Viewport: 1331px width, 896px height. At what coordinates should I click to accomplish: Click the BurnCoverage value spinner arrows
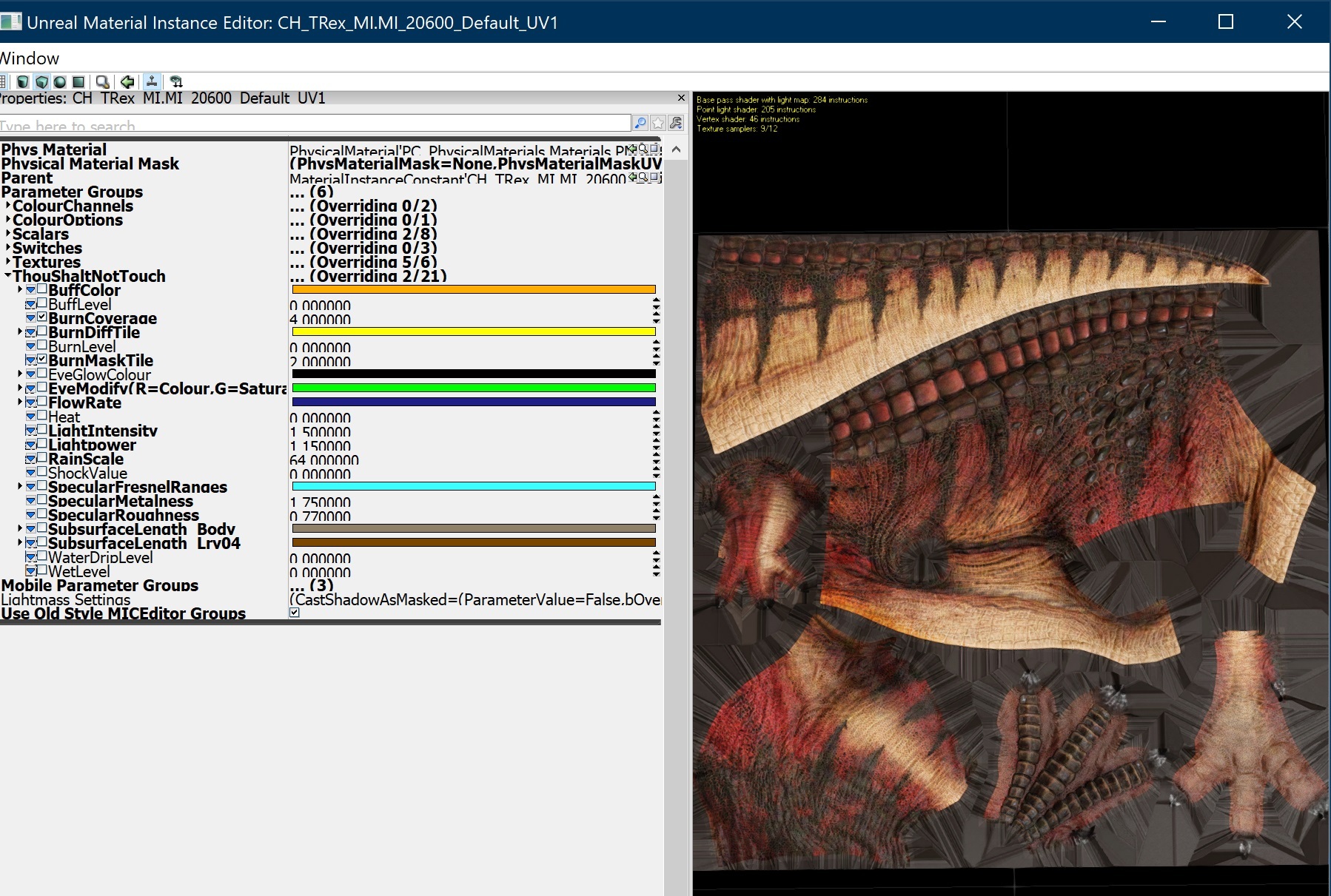click(x=657, y=318)
